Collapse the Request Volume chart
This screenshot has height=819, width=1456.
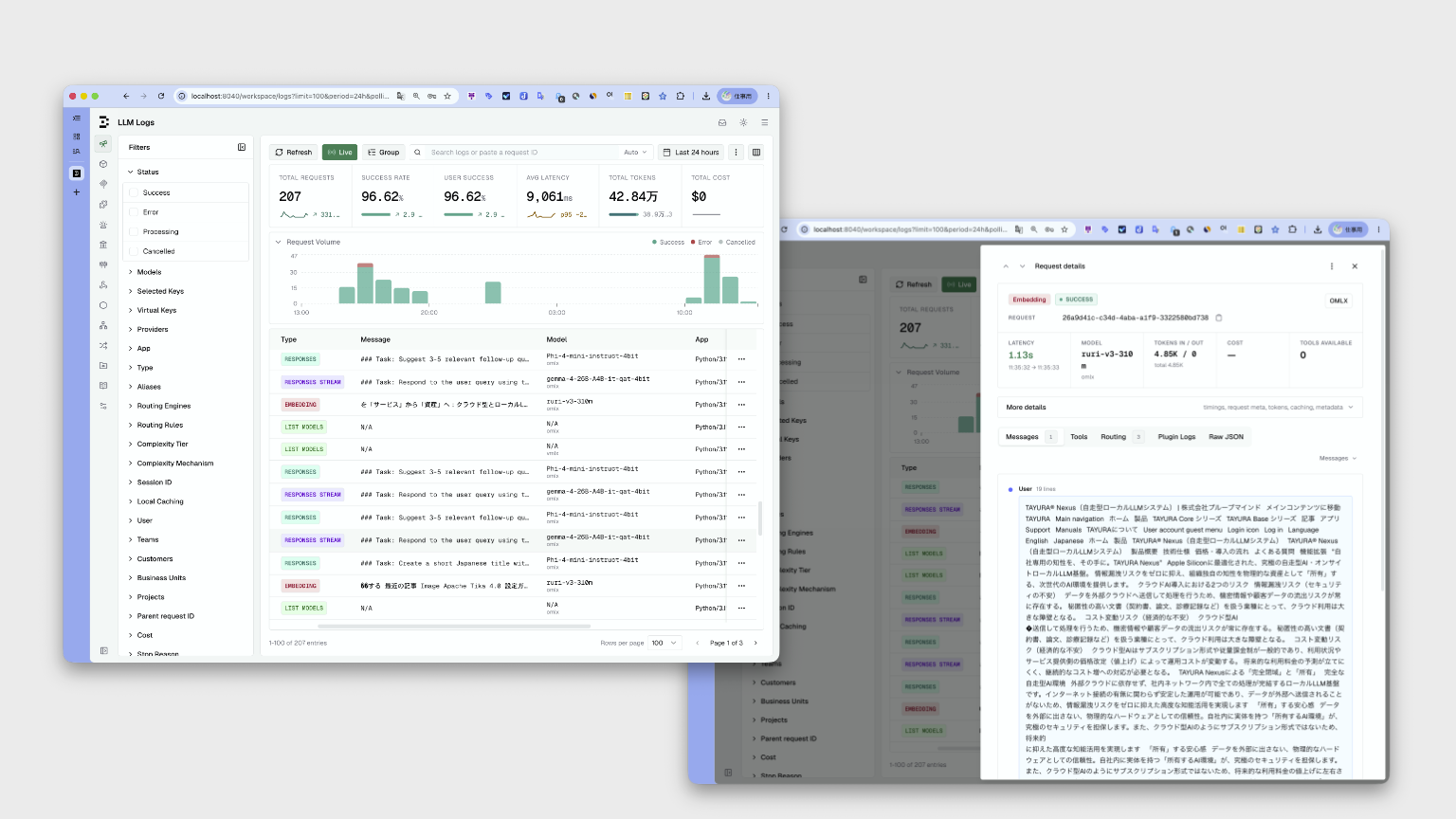click(279, 242)
